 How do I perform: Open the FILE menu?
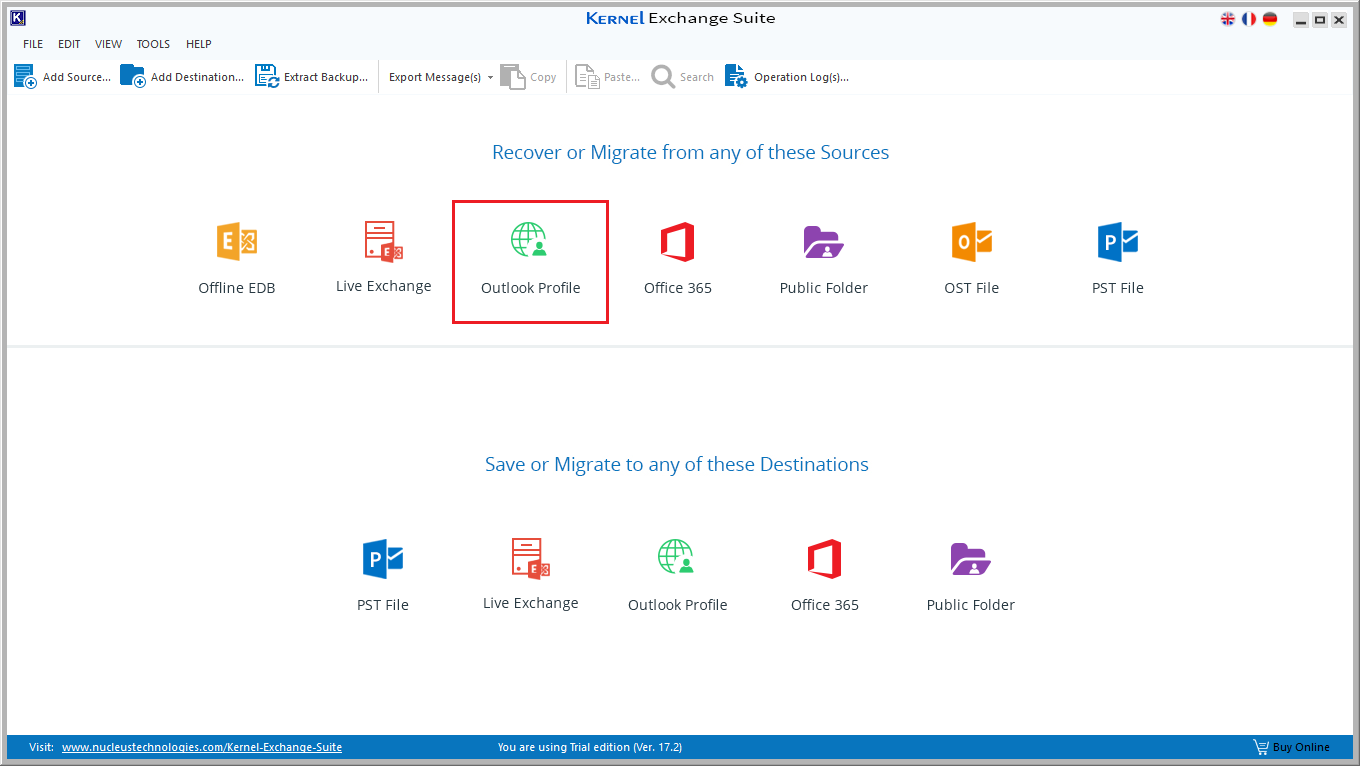coord(33,44)
